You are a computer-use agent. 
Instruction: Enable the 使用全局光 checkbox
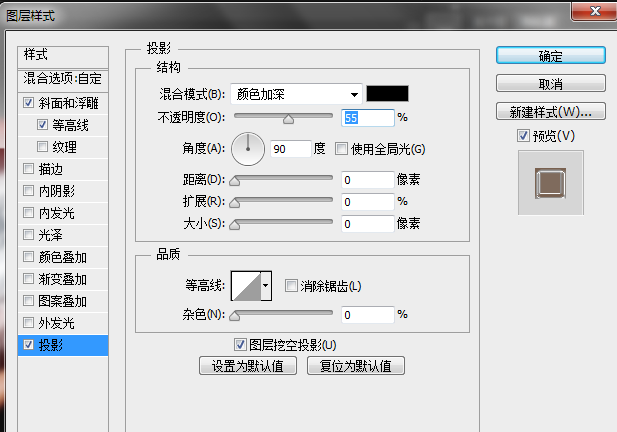click(x=342, y=149)
